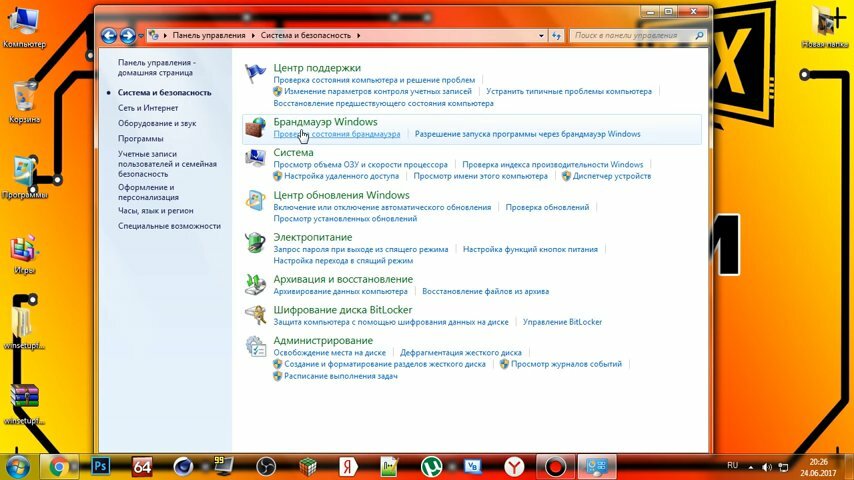
Task: Expand the arrow after Панель управления breadcrumb
Action: [x=253, y=35]
